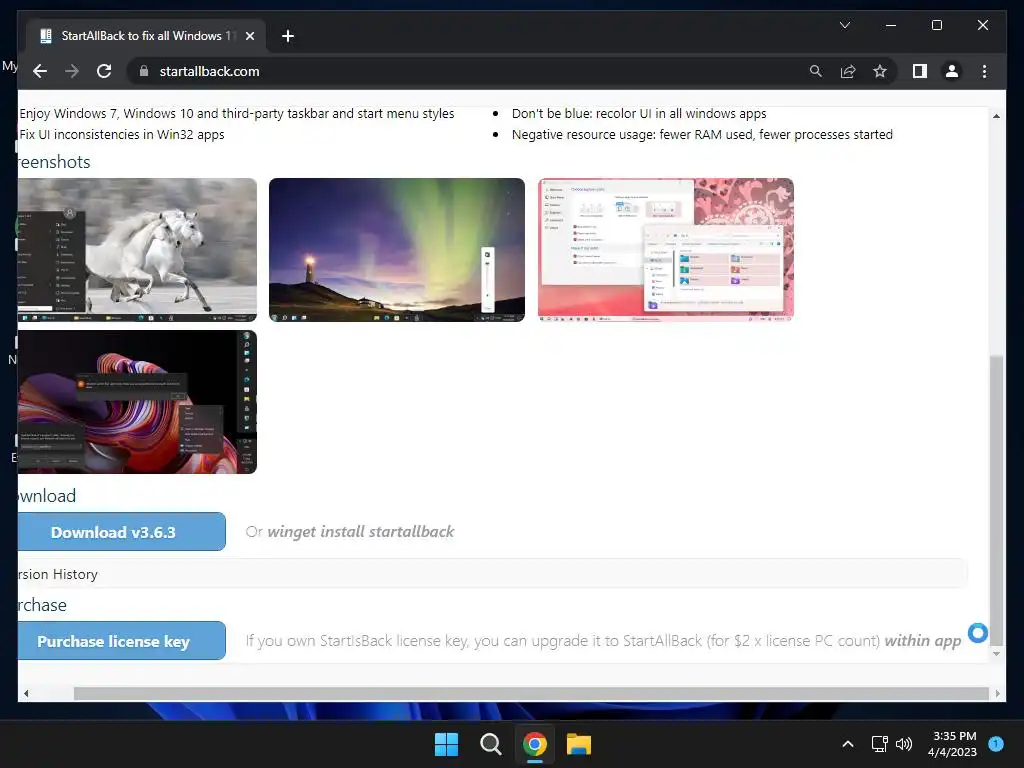This screenshot has height=768, width=1024.
Task: Maximize the Chrome window
Action: click(x=936, y=25)
